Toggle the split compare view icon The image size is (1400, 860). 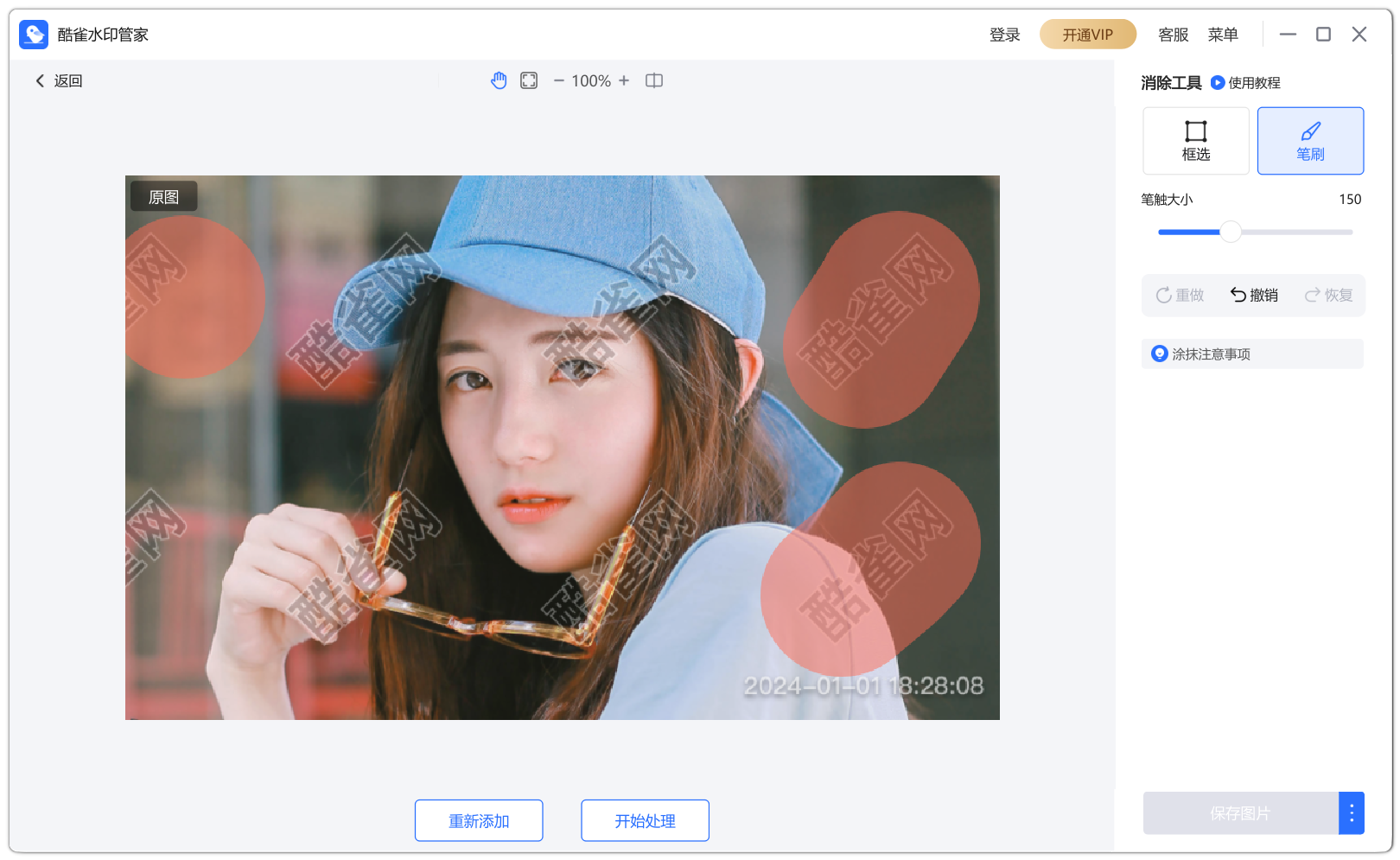(x=654, y=80)
